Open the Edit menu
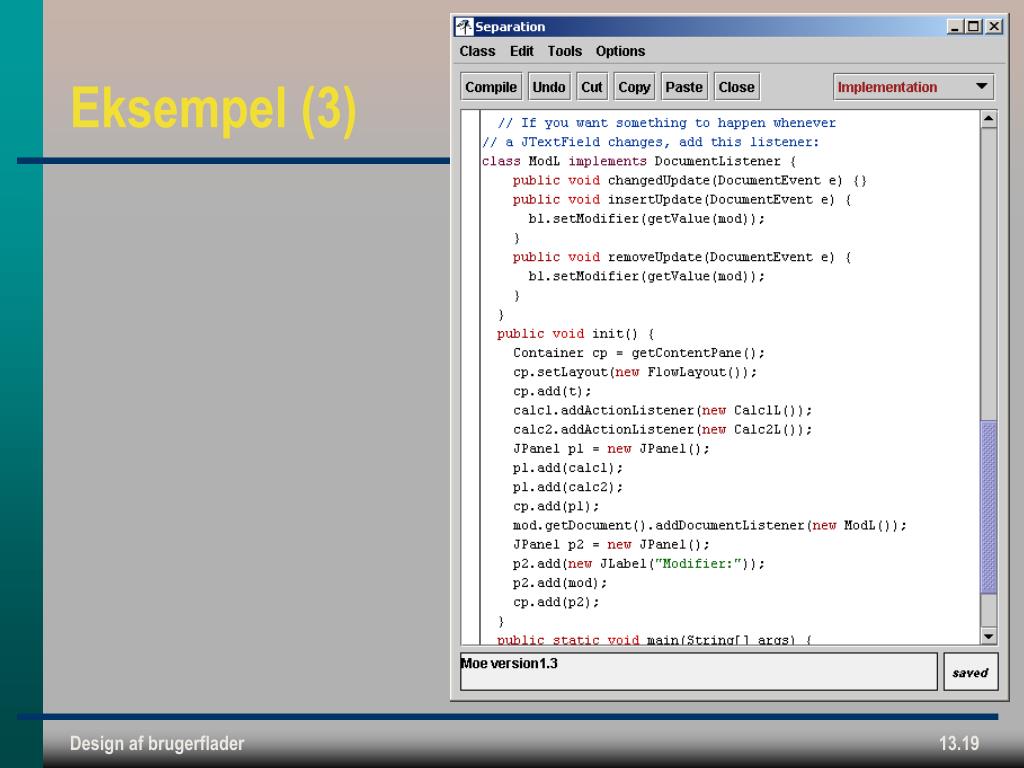This screenshot has width=1024, height=768. pos(522,51)
